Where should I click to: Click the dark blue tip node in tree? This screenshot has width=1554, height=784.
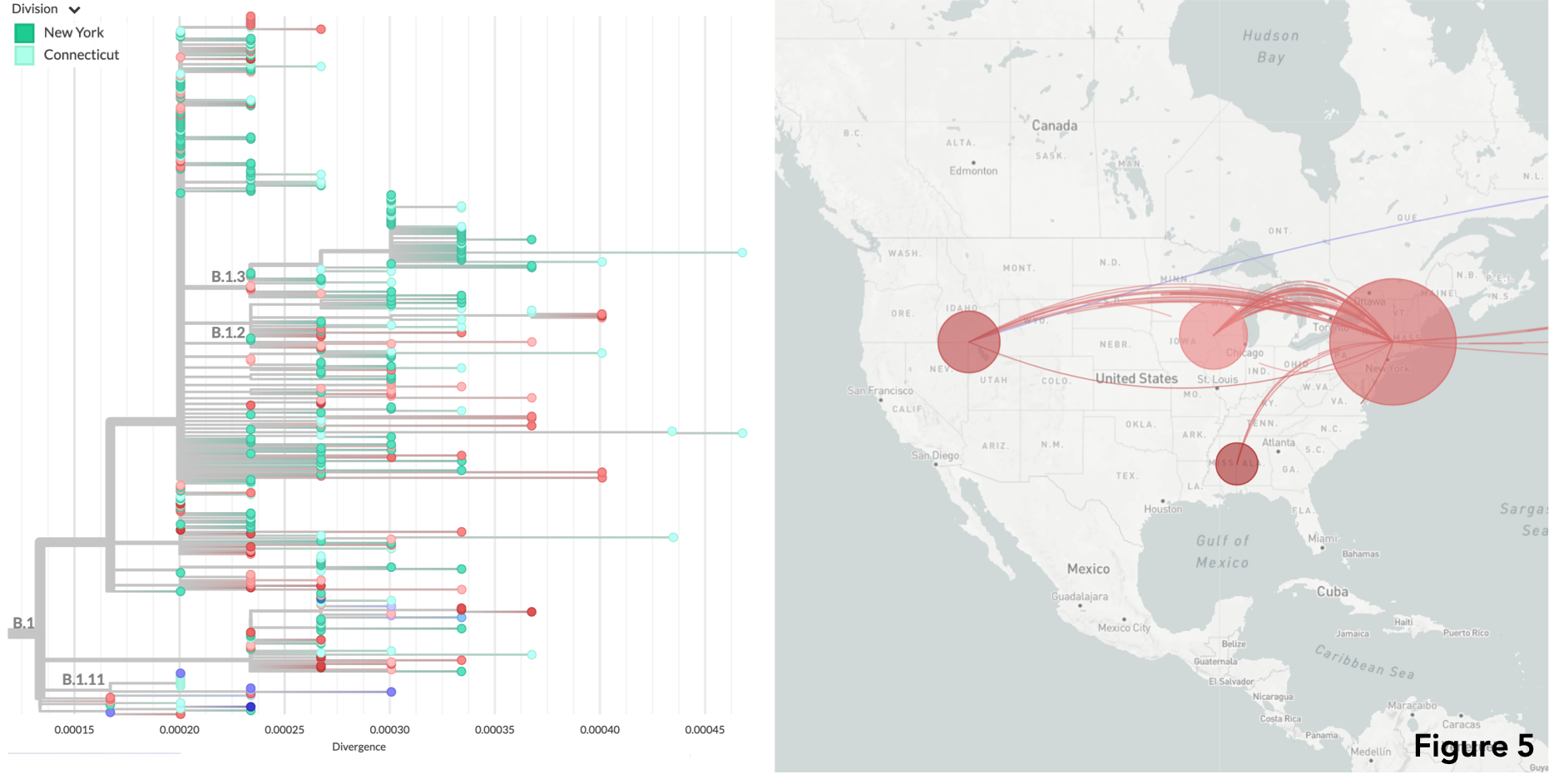[250, 708]
